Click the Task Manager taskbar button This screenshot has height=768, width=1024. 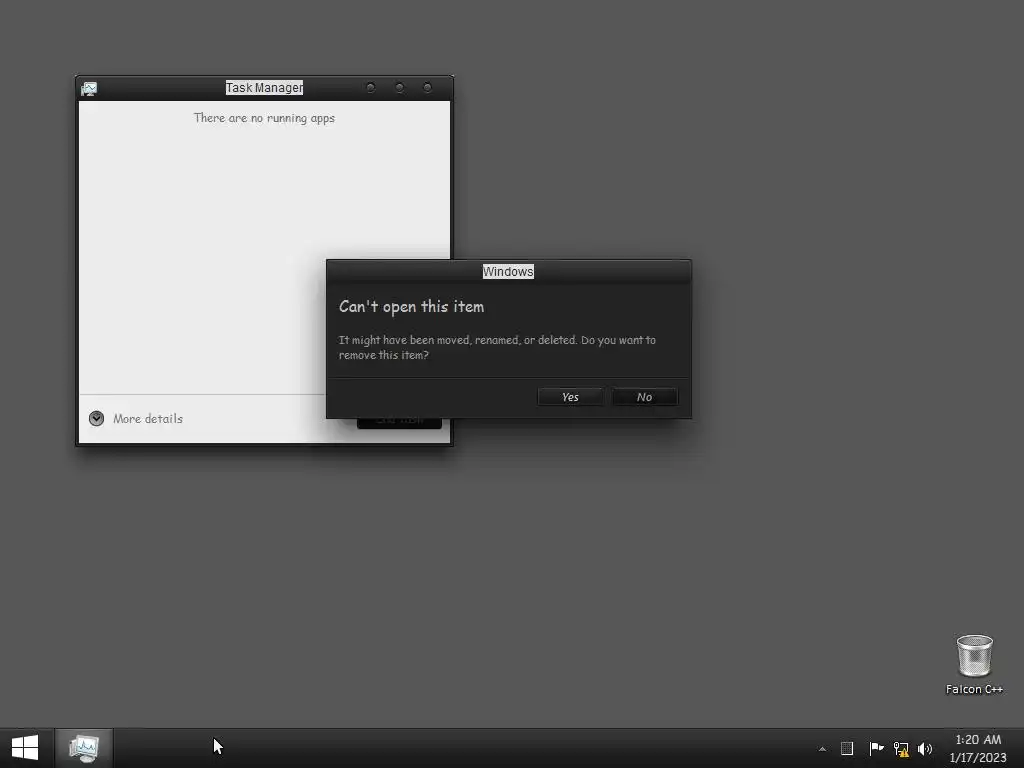(84, 748)
